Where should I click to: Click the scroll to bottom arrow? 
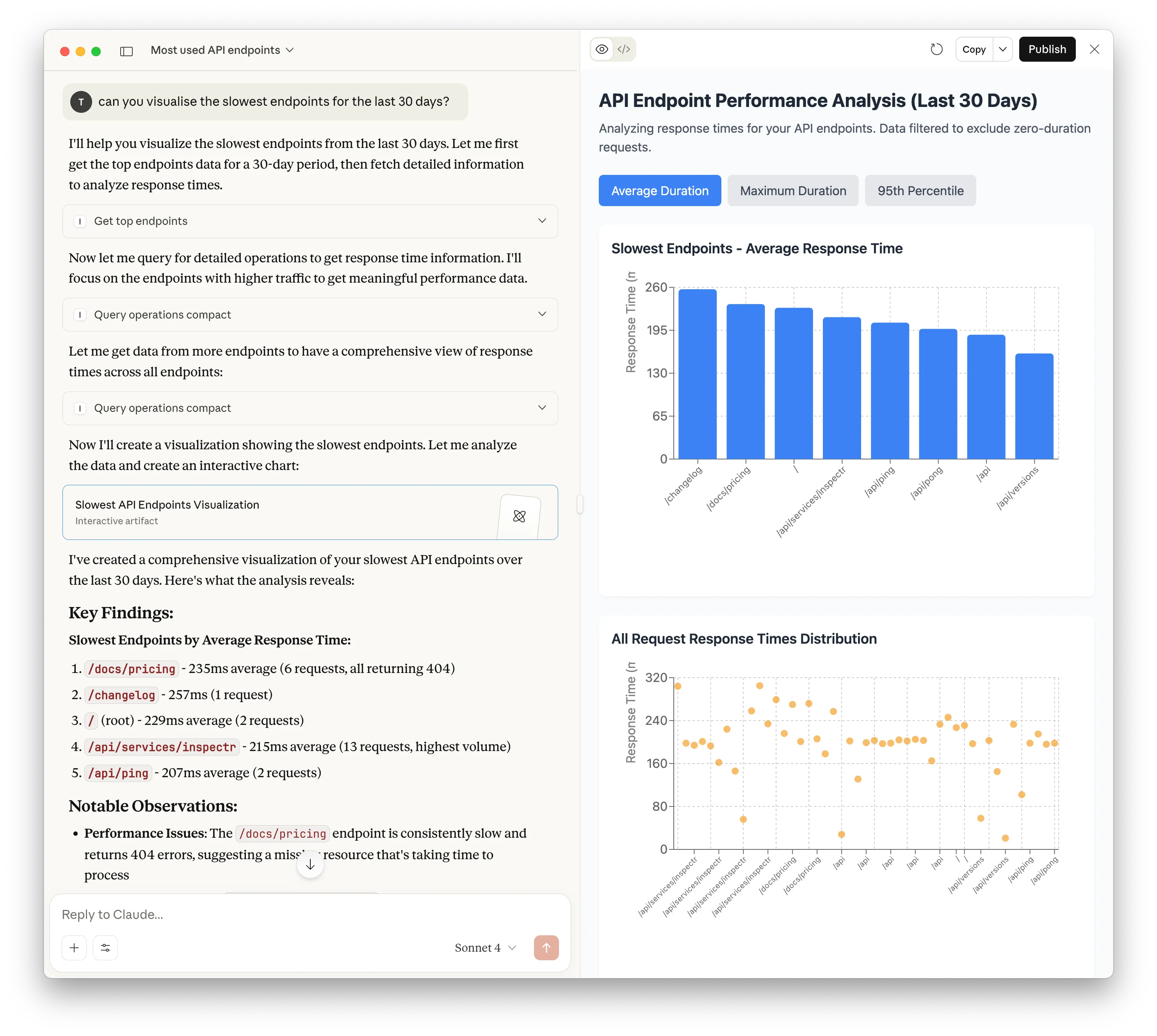[310, 865]
